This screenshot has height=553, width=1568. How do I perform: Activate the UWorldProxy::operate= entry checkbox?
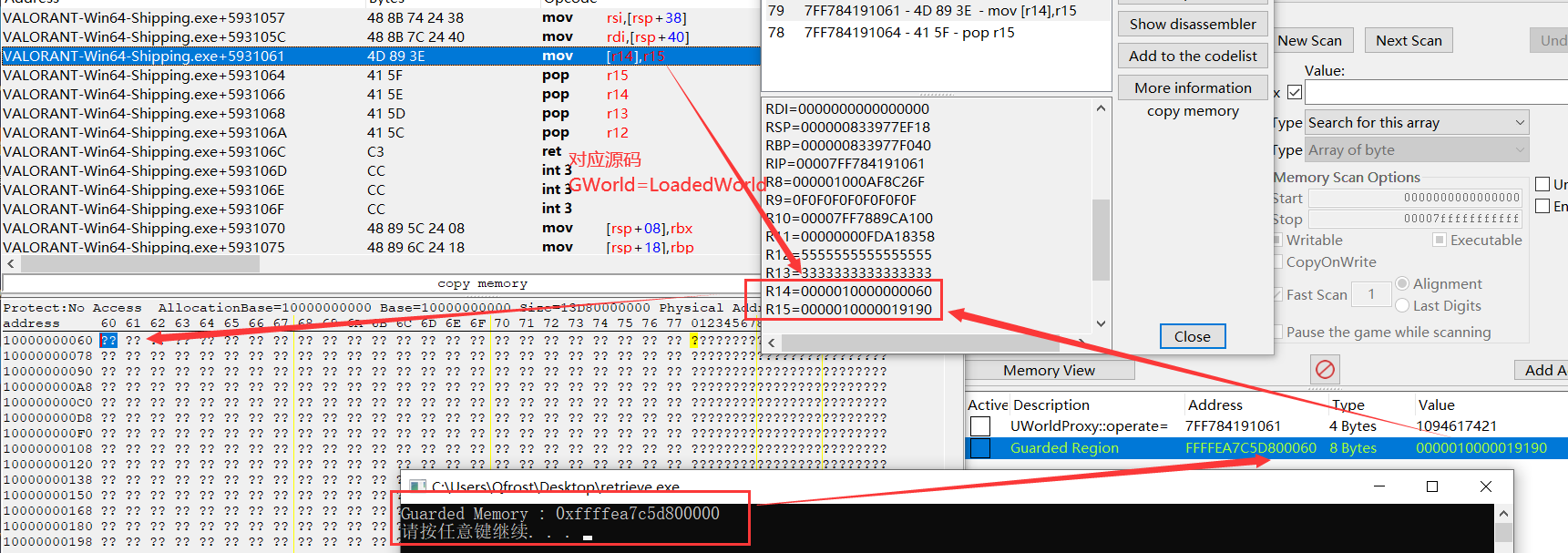coord(980,425)
